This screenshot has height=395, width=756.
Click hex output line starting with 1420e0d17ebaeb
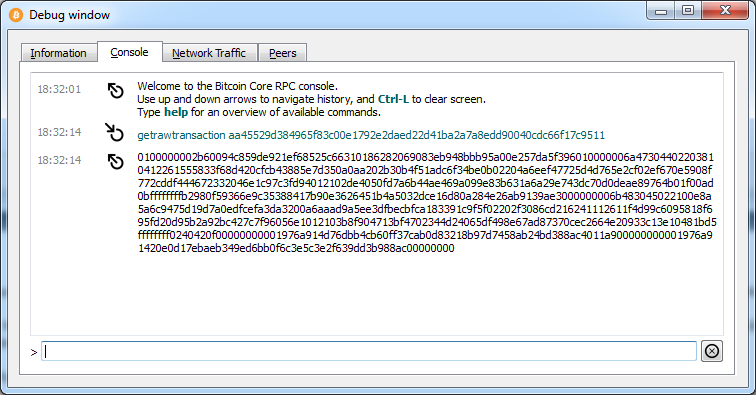pos(296,248)
